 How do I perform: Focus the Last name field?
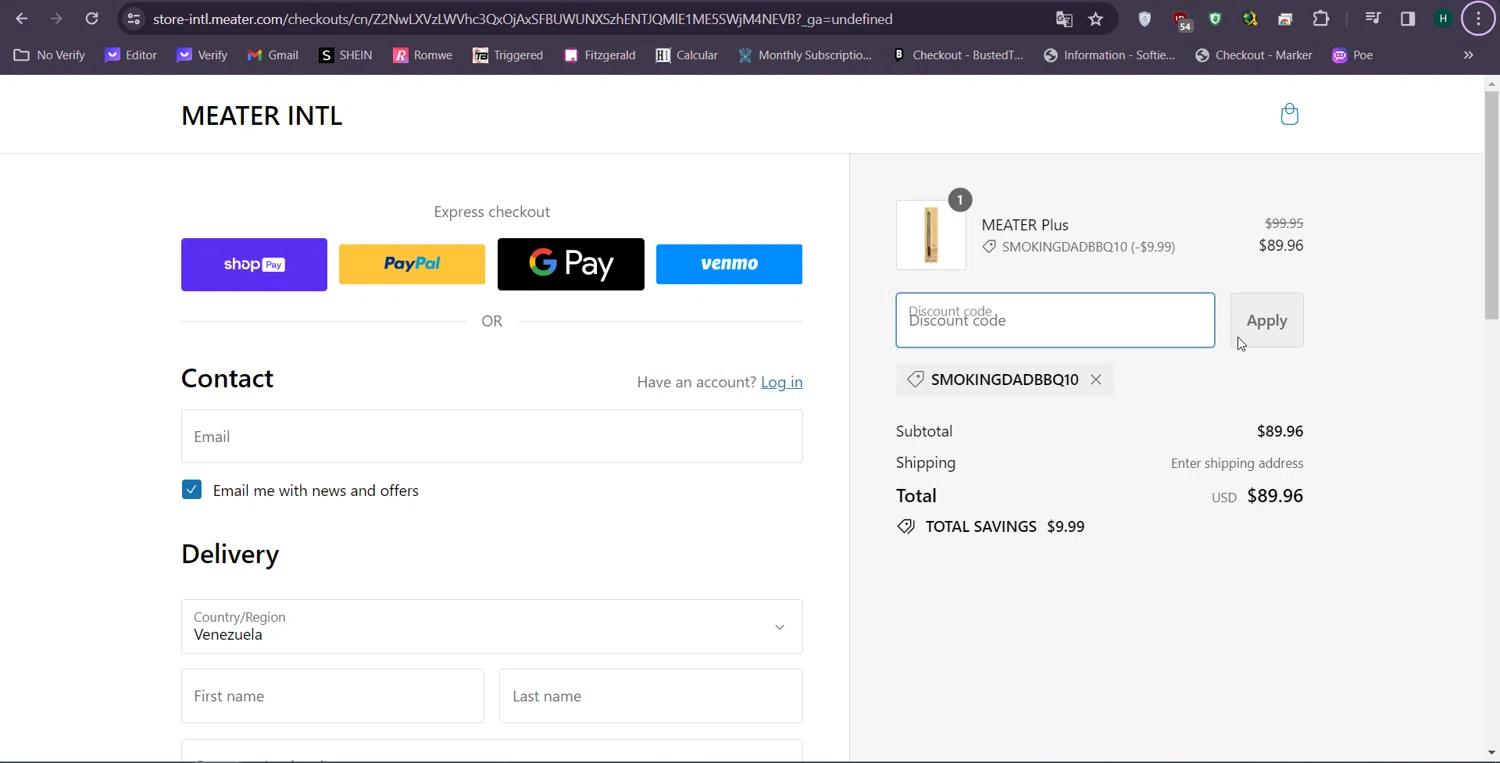click(651, 697)
